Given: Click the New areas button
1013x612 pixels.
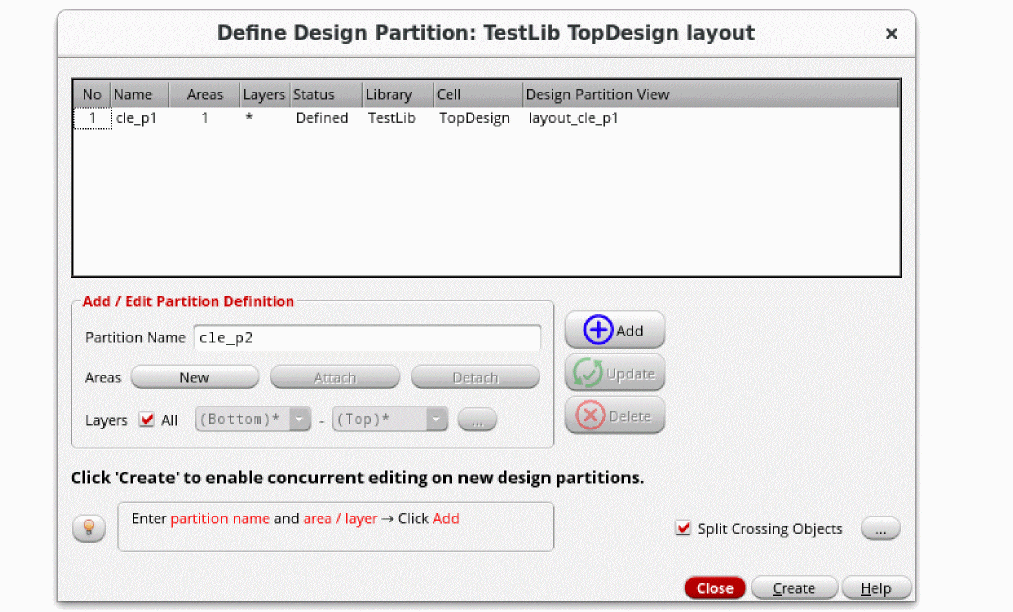Looking at the screenshot, I should pos(195,377).
